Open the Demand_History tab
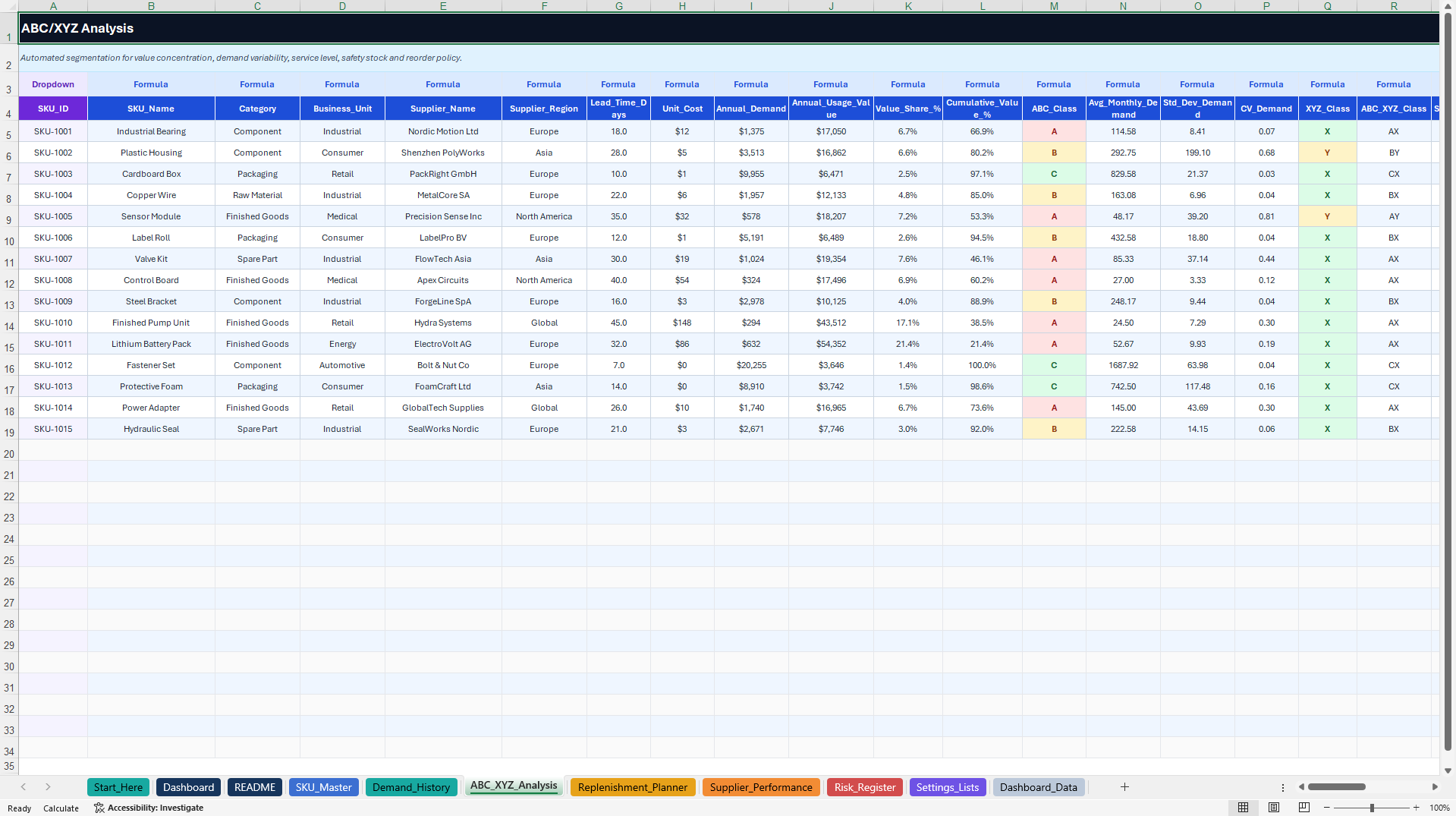Image resolution: width=1456 pixels, height=816 pixels. tap(411, 787)
